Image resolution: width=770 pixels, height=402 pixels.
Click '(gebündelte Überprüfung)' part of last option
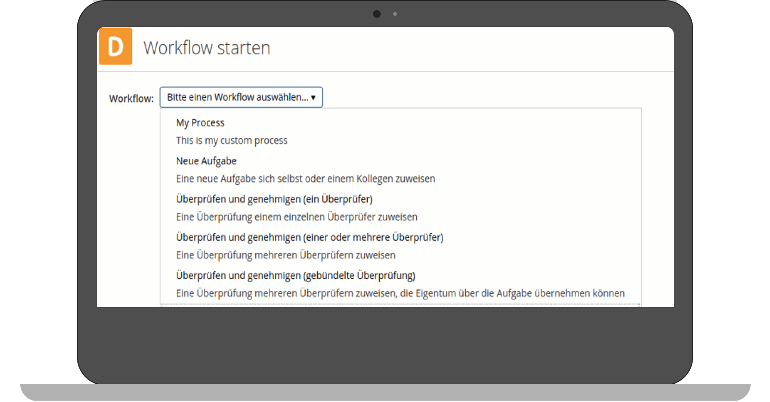coord(359,276)
